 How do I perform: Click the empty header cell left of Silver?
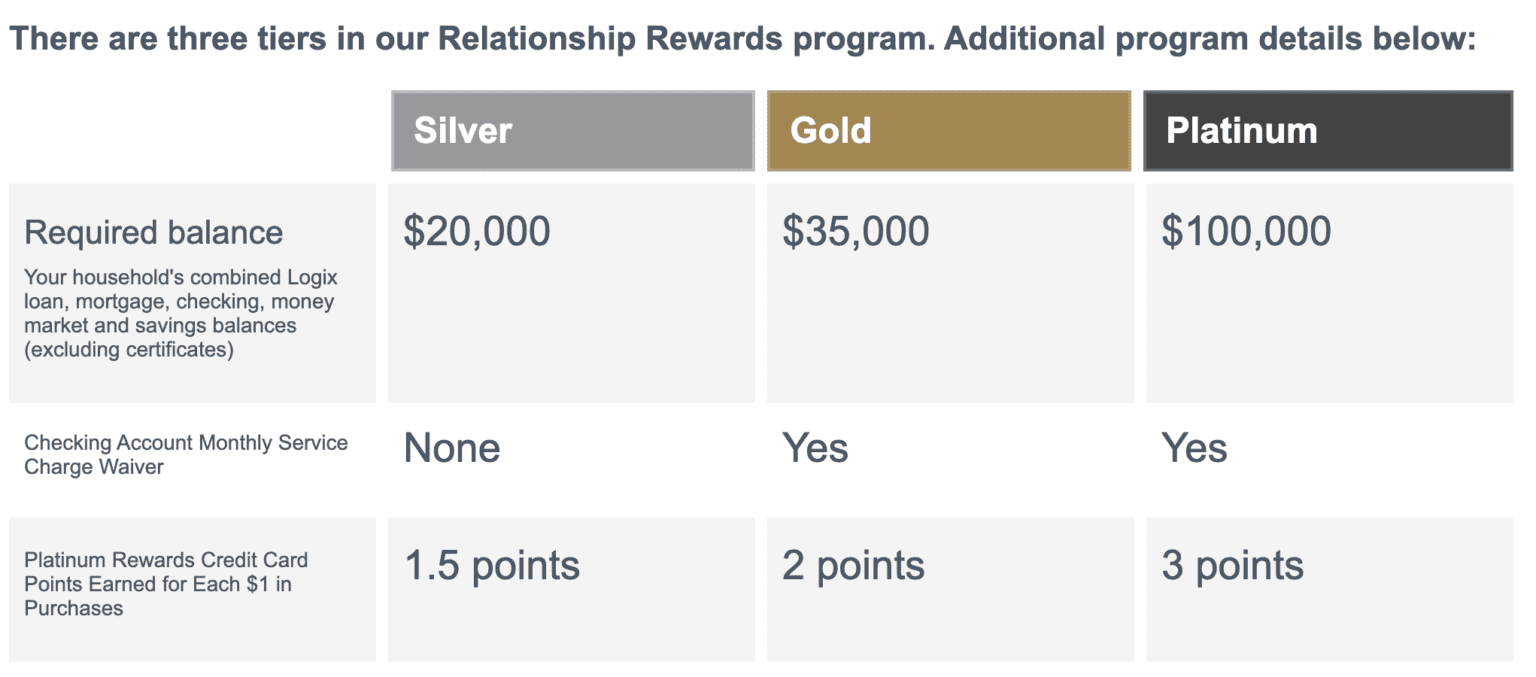[193, 131]
